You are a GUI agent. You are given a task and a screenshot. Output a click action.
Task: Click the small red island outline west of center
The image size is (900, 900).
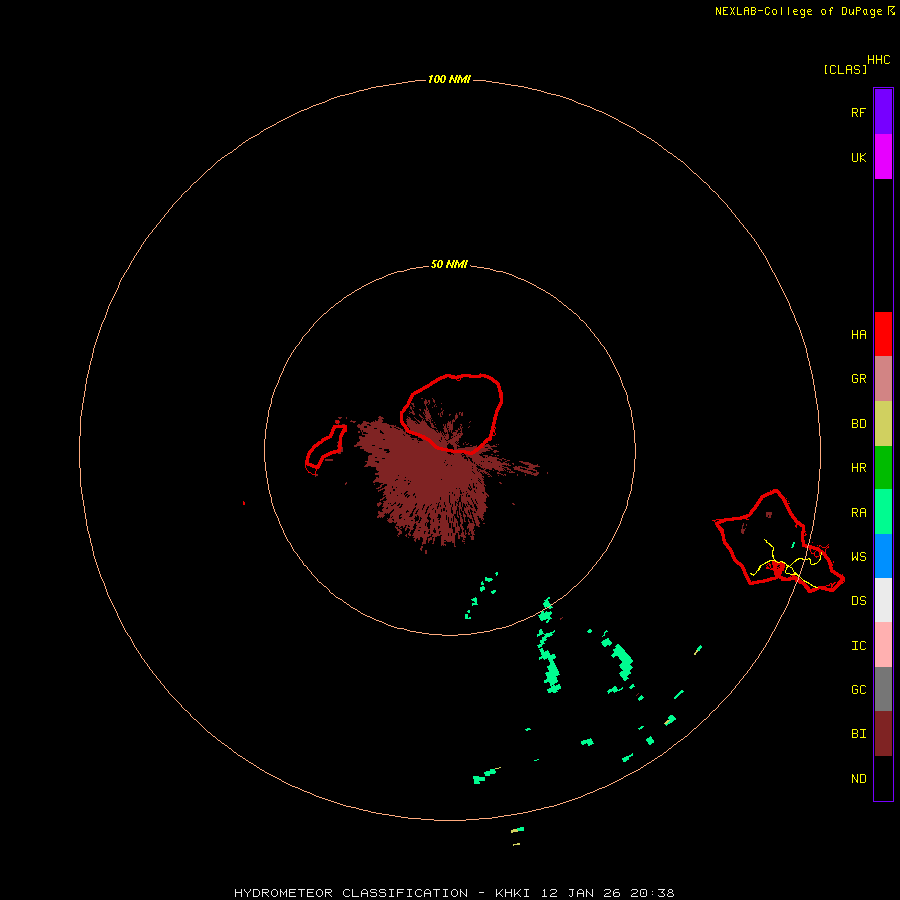click(326, 449)
